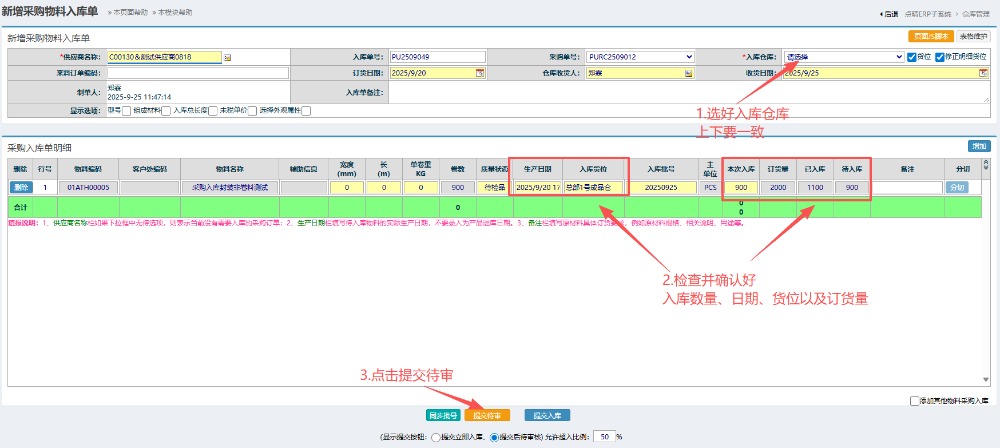This screenshot has height=448, width=1000.
Task: Click lookup icon in 仓库收货人 field
Action: click(x=689, y=73)
